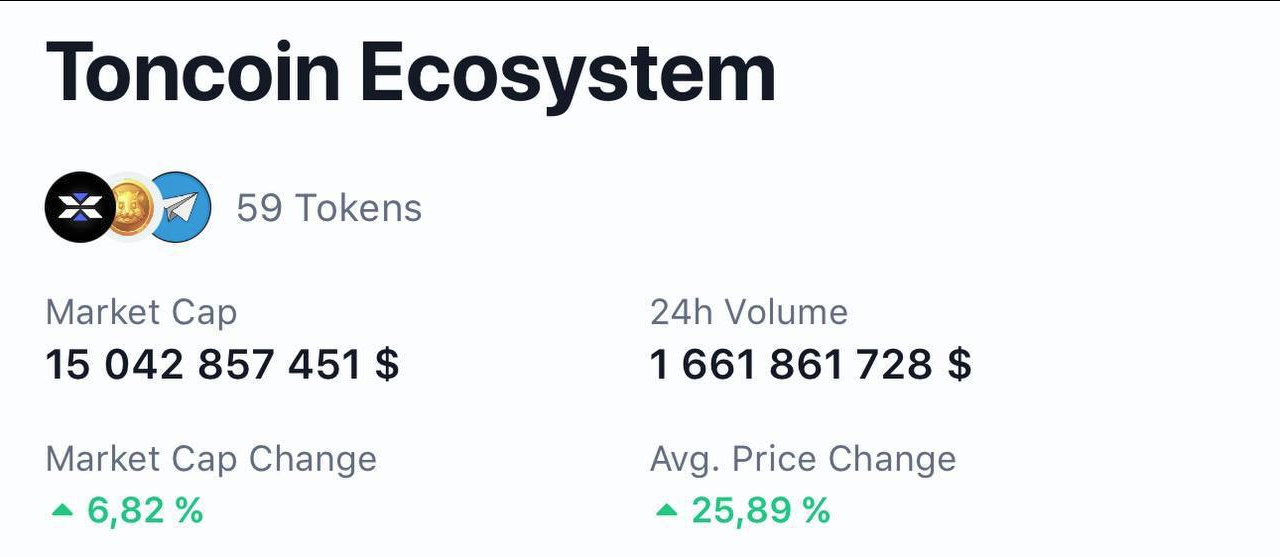This screenshot has height=557, width=1280.
Task: Click the Avg. Price Change label
Action: (x=803, y=459)
